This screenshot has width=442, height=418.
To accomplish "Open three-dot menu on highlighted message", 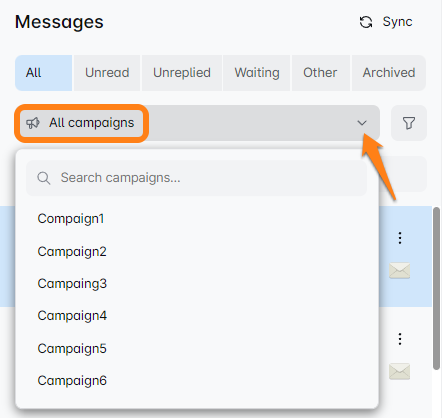I will tap(400, 238).
